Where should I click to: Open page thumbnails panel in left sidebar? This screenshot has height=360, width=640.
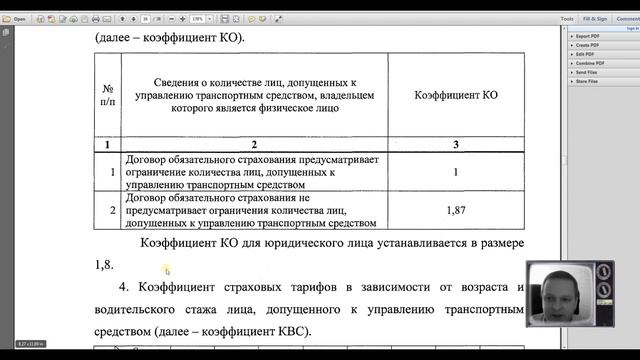click(x=6, y=32)
